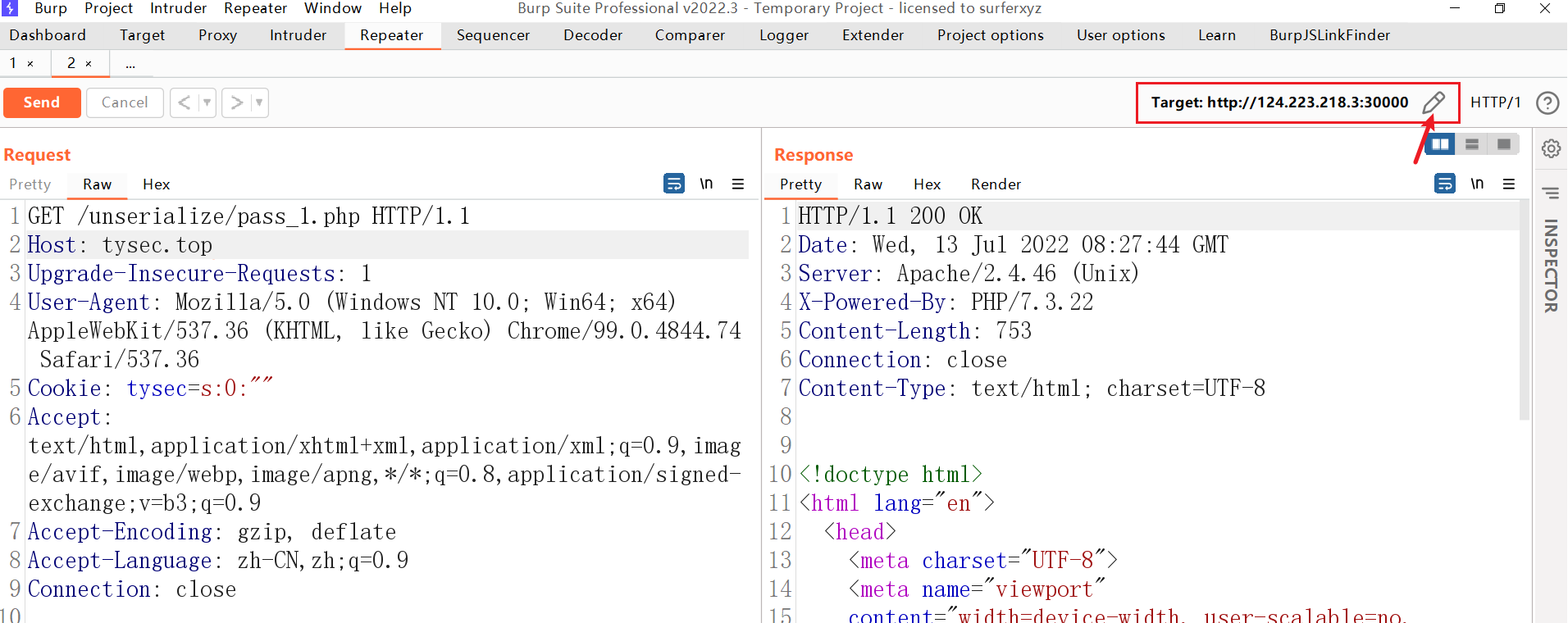This screenshot has height=623, width=1568.
Task: Open the Help menu
Action: (x=394, y=8)
